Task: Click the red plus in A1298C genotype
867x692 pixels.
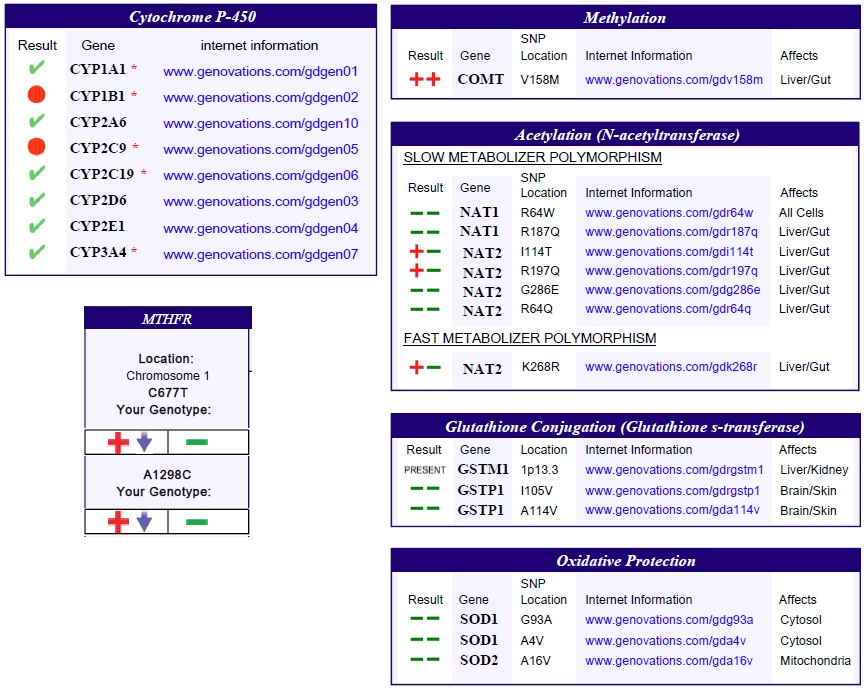Action: coord(118,522)
